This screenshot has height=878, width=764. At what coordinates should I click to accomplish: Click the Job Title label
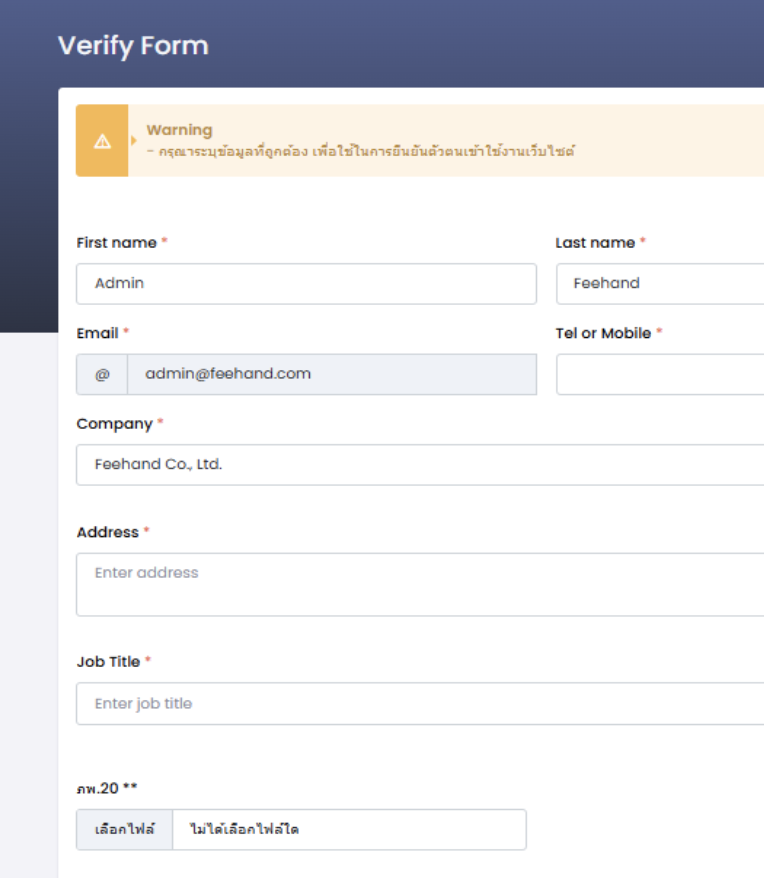[108, 662]
